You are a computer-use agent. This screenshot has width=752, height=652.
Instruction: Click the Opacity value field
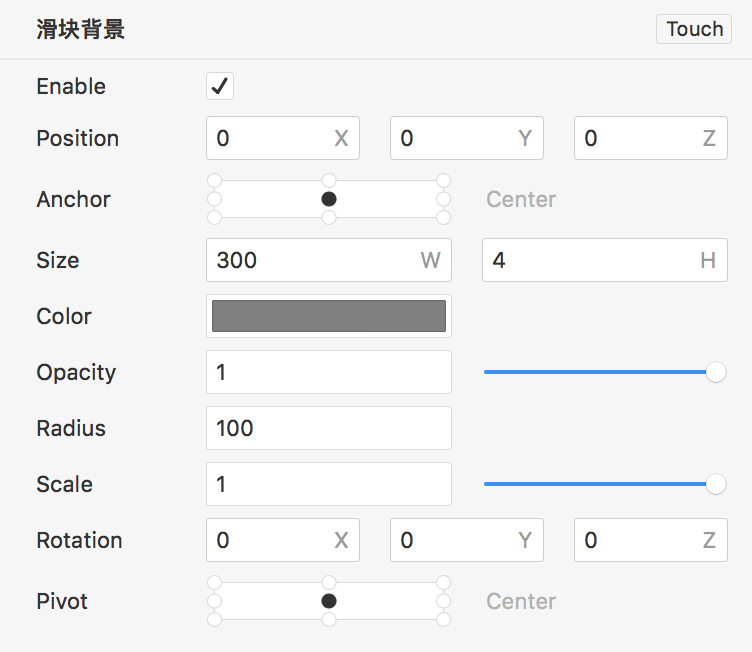329,372
